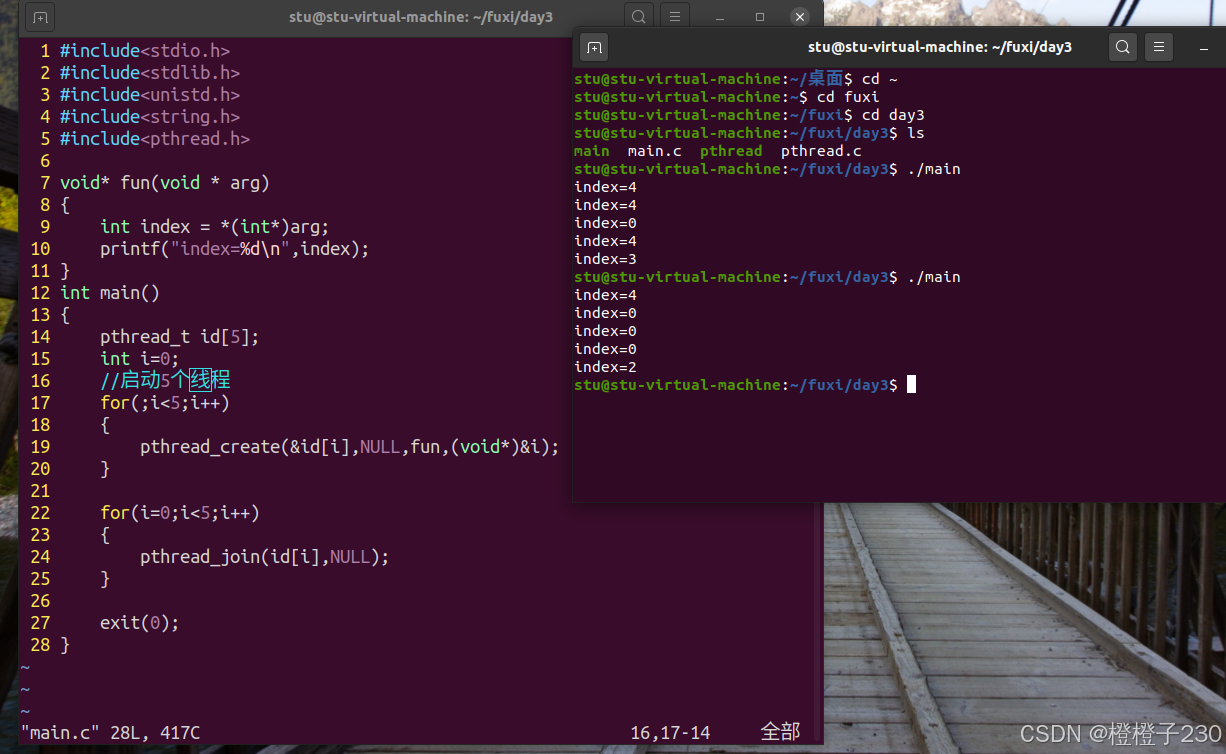Click the search icon in the shell output terminal
The height and width of the screenshot is (754, 1226).
tap(1123, 47)
